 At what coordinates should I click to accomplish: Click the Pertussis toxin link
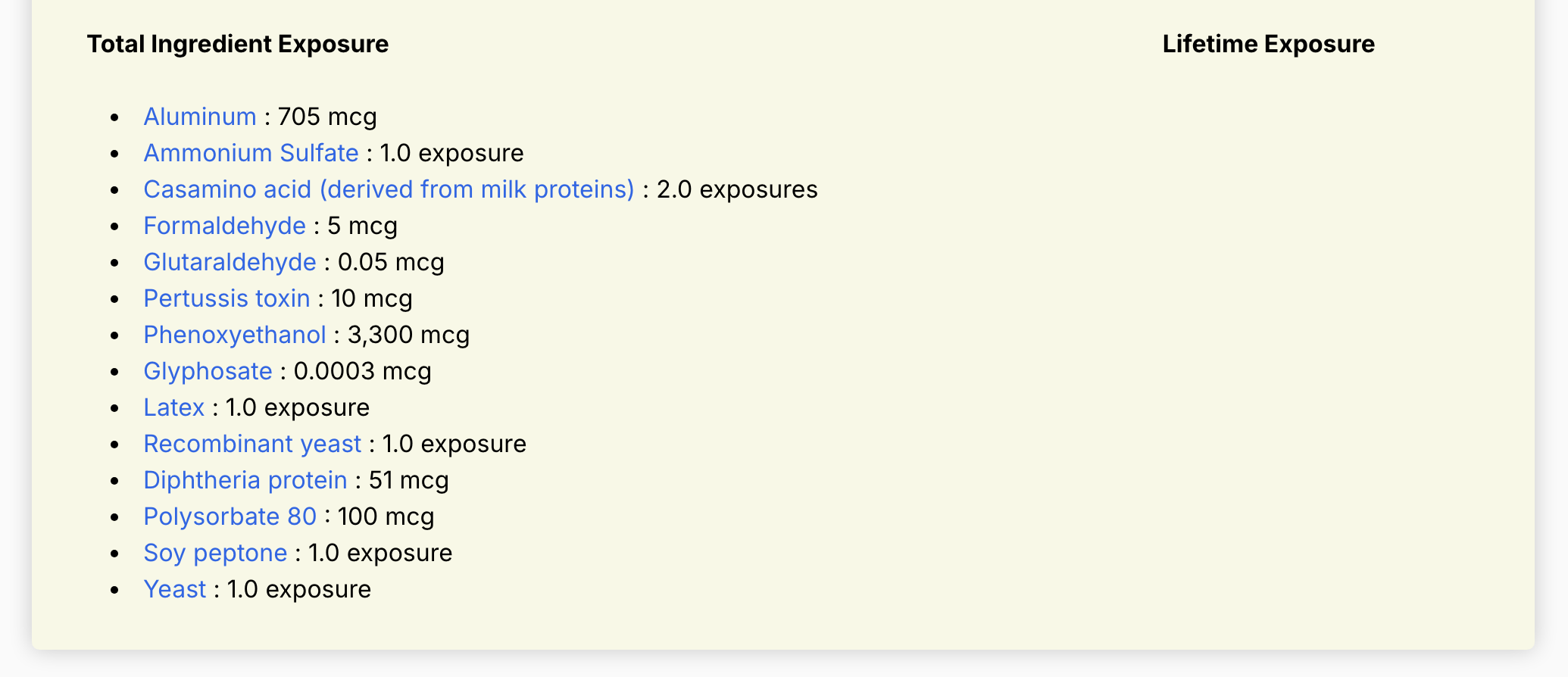point(226,298)
